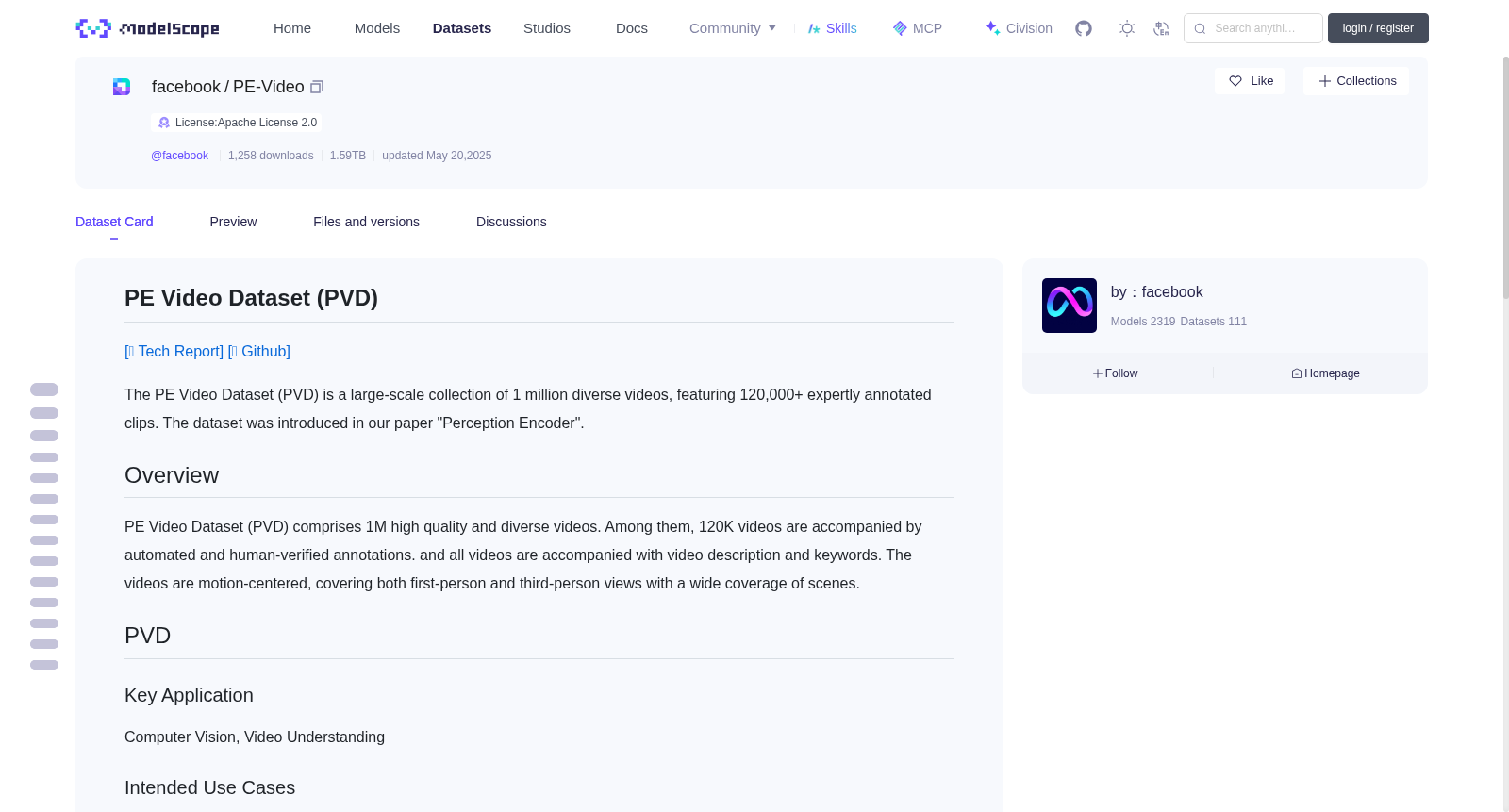This screenshot has width=1509, height=812.
Task: Click the by : facebook author name
Action: pyautogui.click(x=1156, y=292)
